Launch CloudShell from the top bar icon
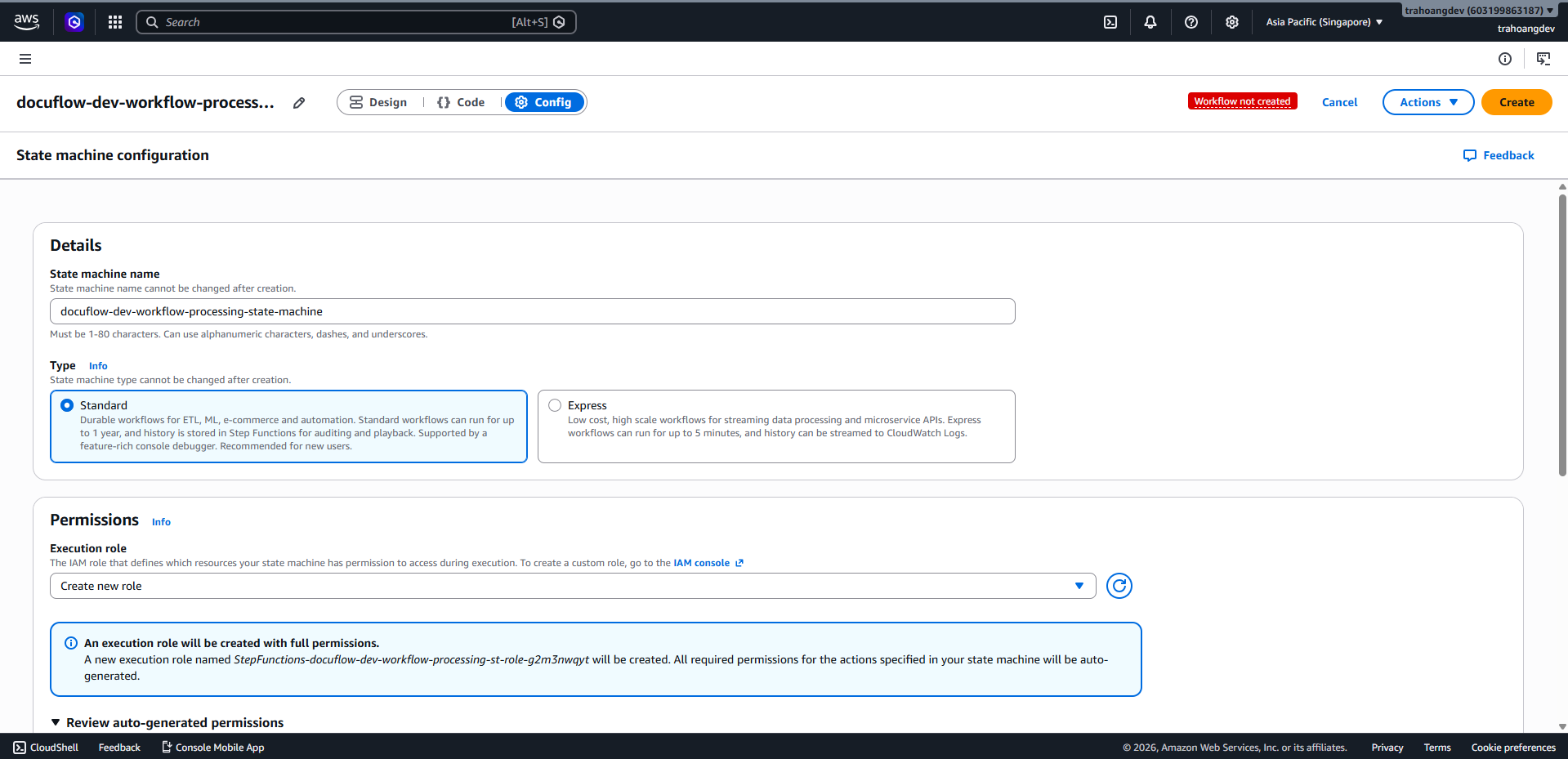Screen dimensions: 1568x759 [1110, 22]
